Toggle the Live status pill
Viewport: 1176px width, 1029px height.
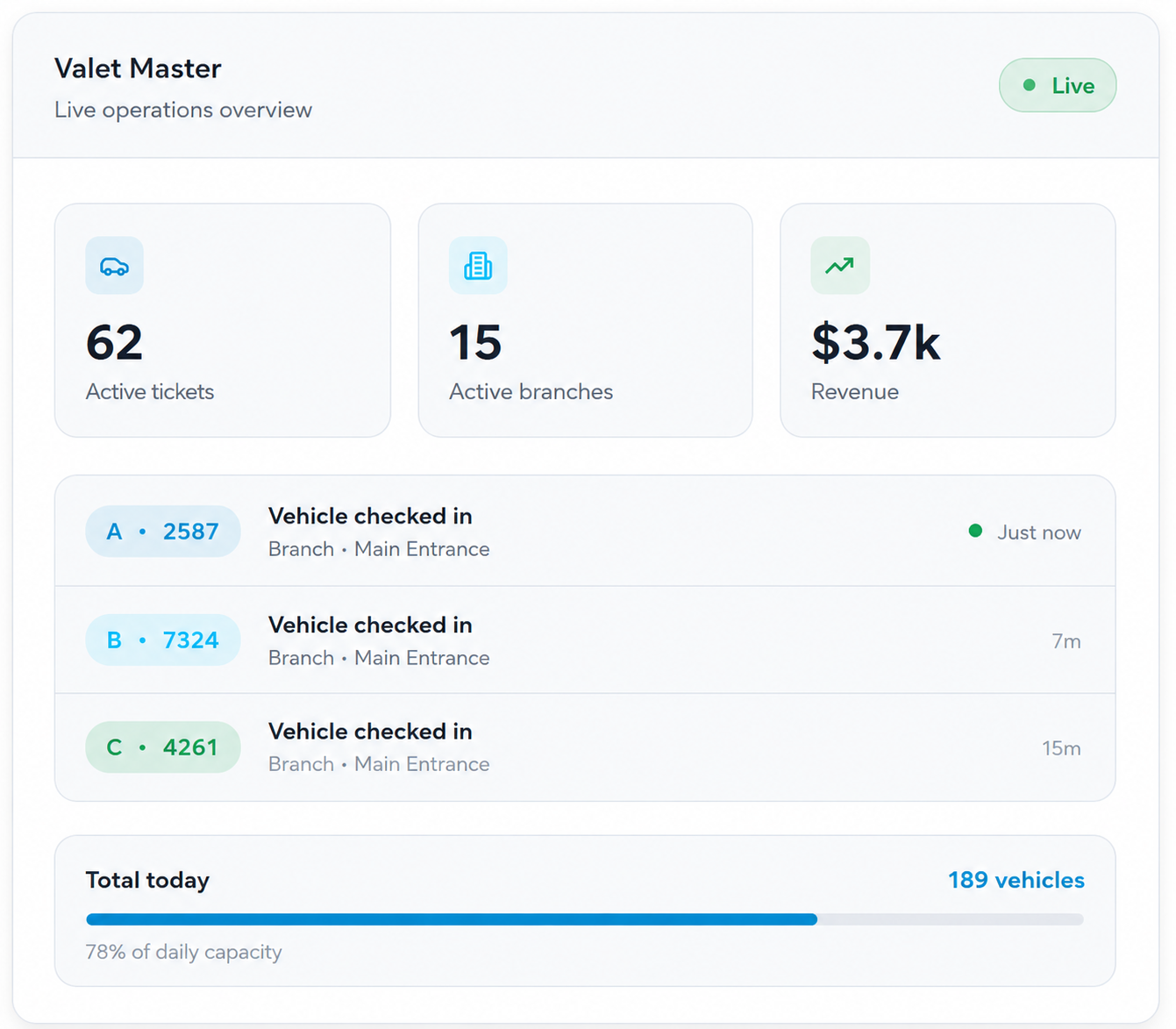1058,85
